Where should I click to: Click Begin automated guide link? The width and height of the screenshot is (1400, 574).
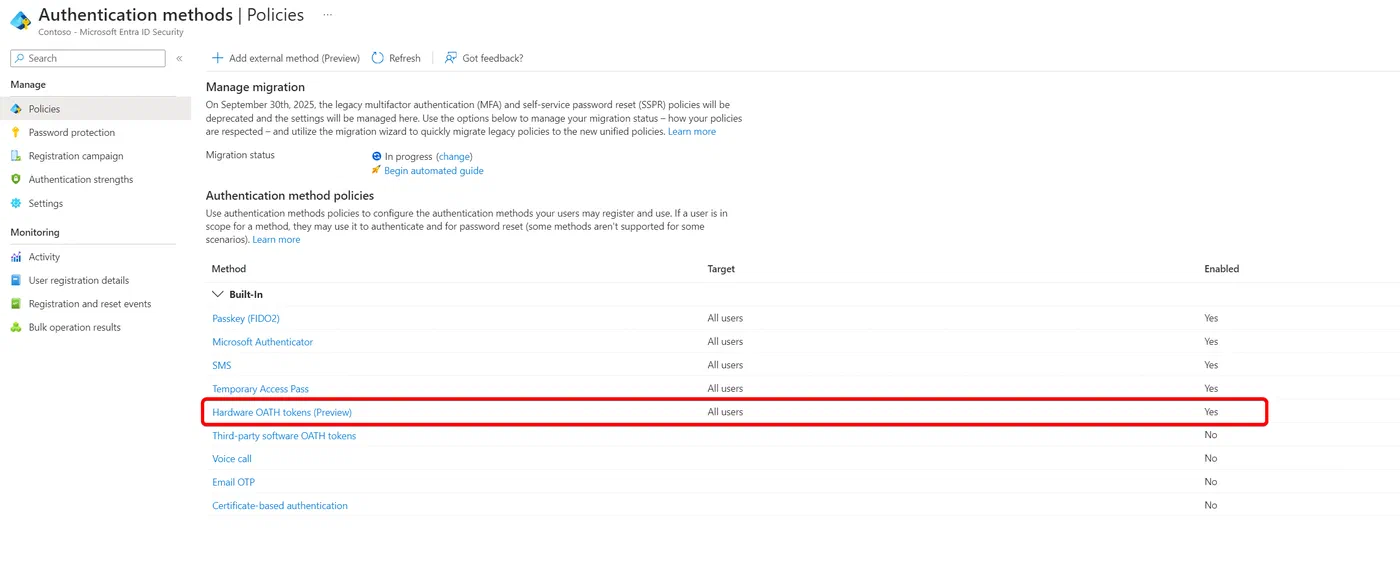[x=434, y=171]
